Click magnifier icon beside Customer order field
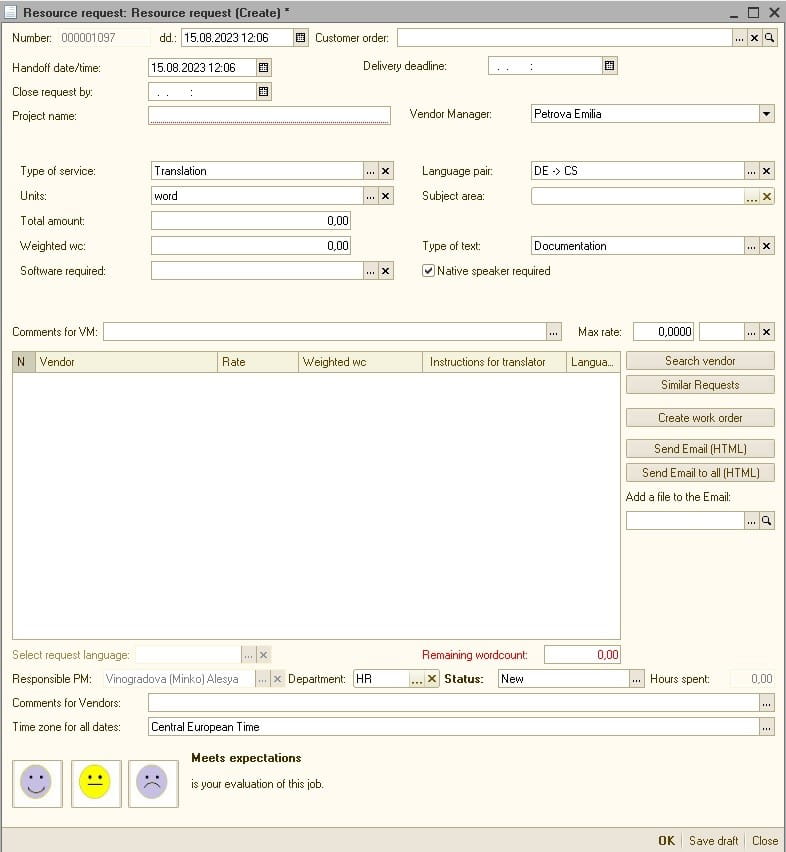The image size is (786, 852). pos(769,38)
